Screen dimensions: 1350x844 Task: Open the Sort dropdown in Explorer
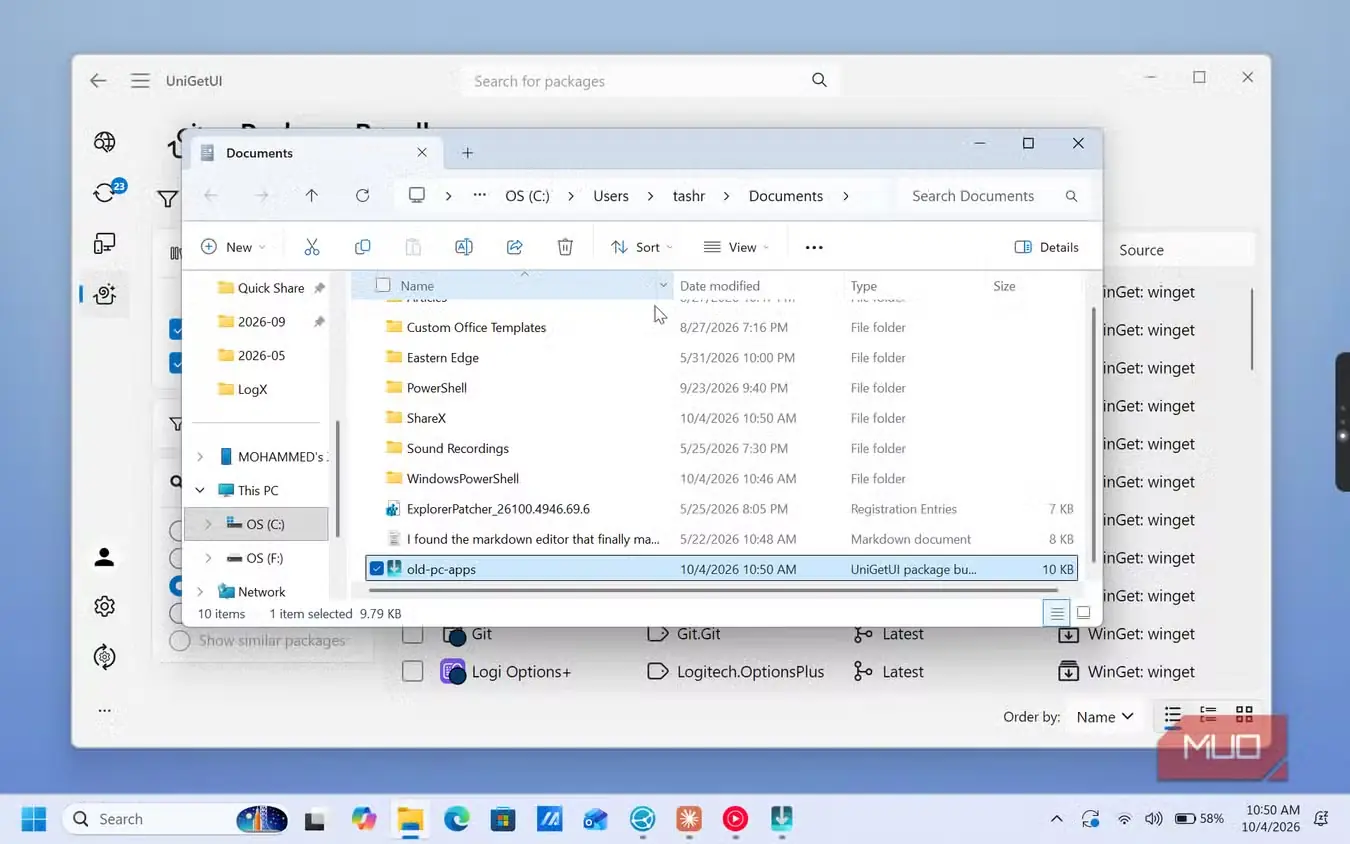coord(642,247)
